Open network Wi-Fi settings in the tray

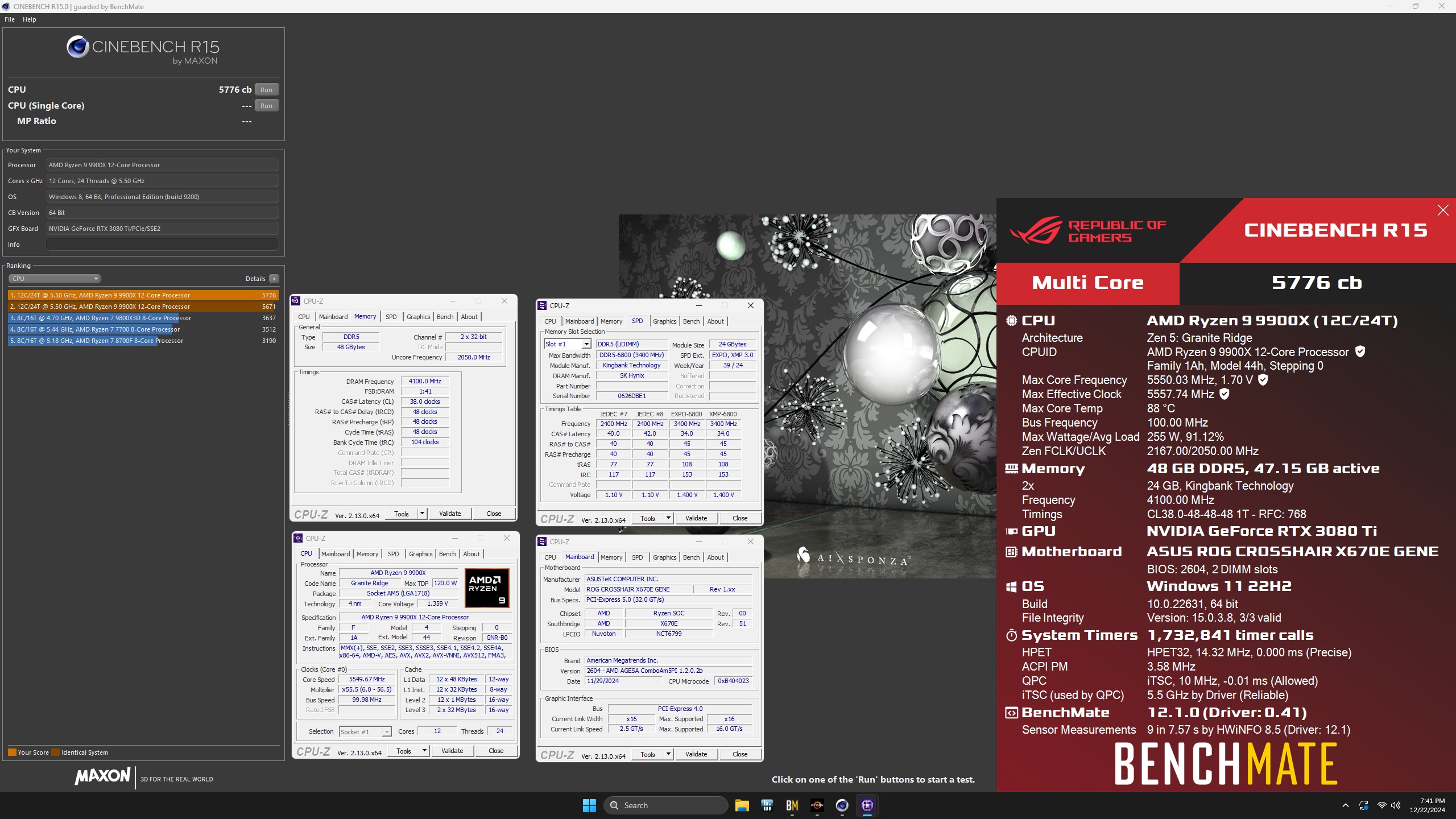(x=1381, y=805)
